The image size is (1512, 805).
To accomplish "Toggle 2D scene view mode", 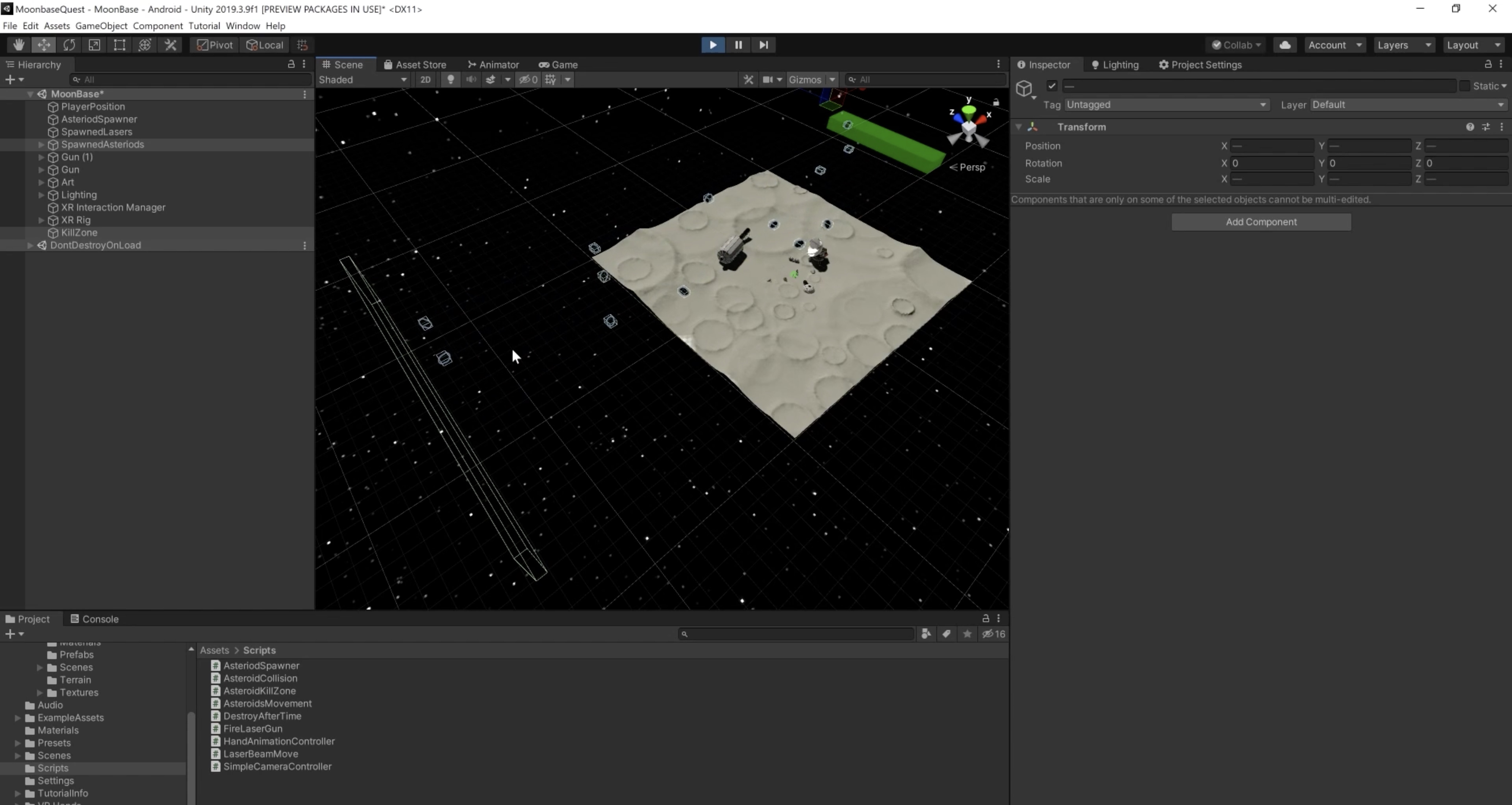I will [426, 79].
